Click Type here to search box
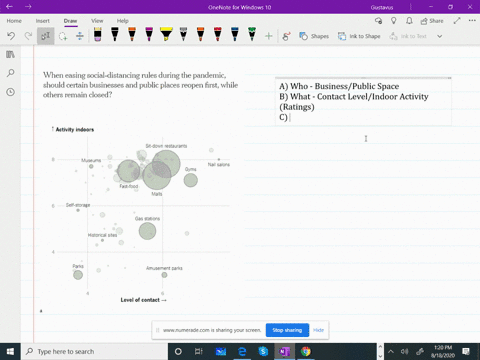 pyautogui.click(x=95, y=351)
